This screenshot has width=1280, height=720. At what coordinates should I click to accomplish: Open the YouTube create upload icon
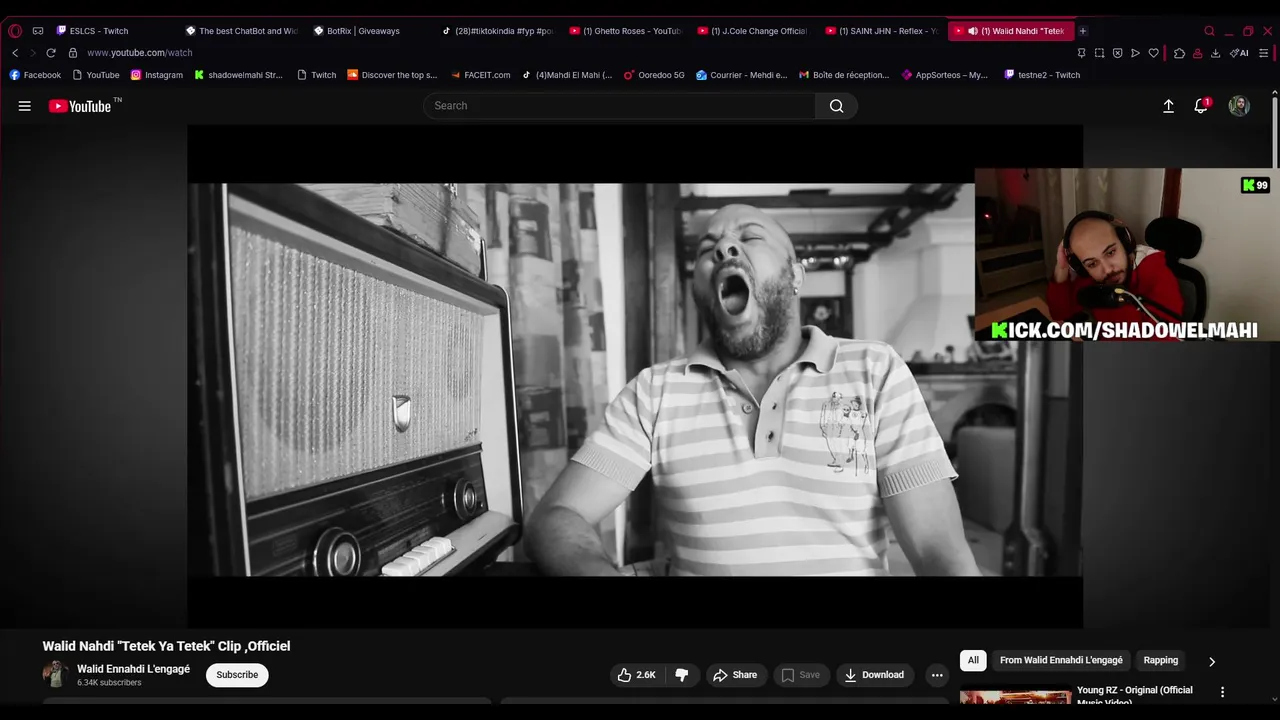pyautogui.click(x=1168, y=106)
